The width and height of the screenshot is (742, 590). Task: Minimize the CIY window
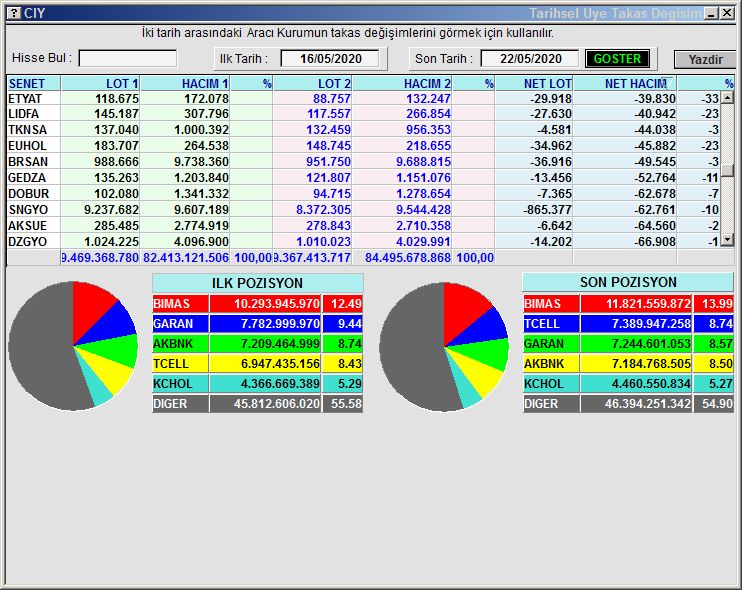(711, 13)
